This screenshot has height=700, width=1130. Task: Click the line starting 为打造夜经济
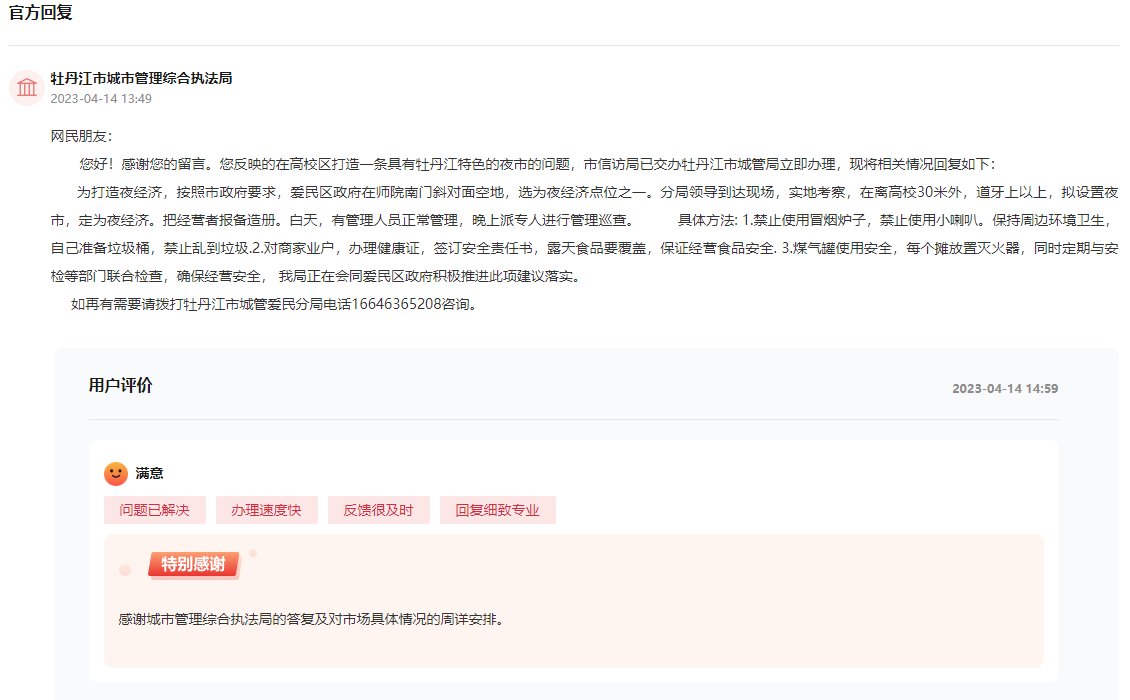click(597, 192)
